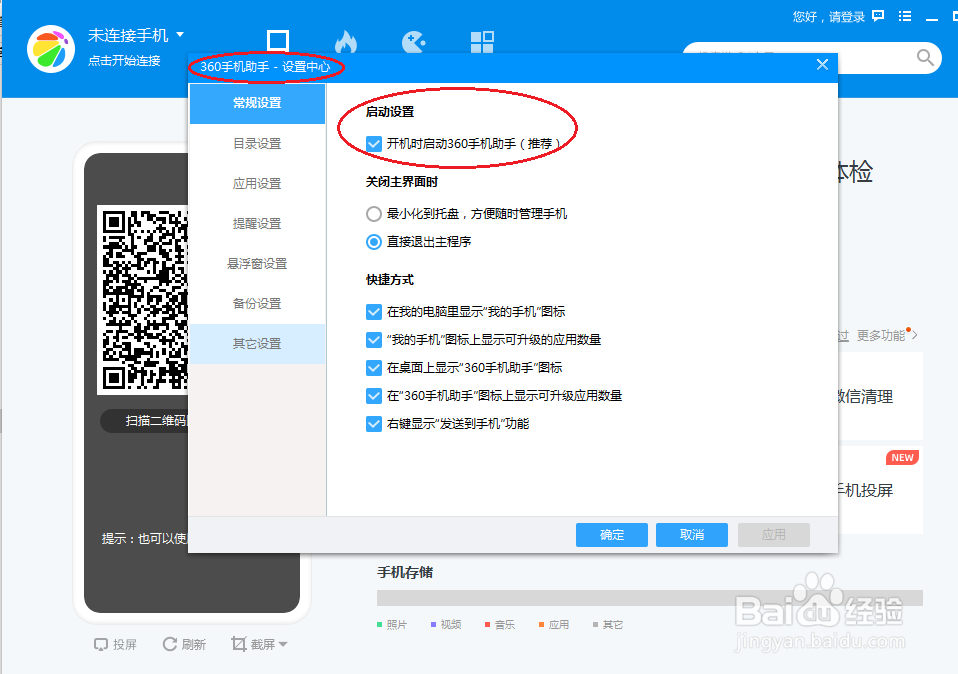Open the flame hot apps icon
958x674 pixels.
(x=346, y=42)
